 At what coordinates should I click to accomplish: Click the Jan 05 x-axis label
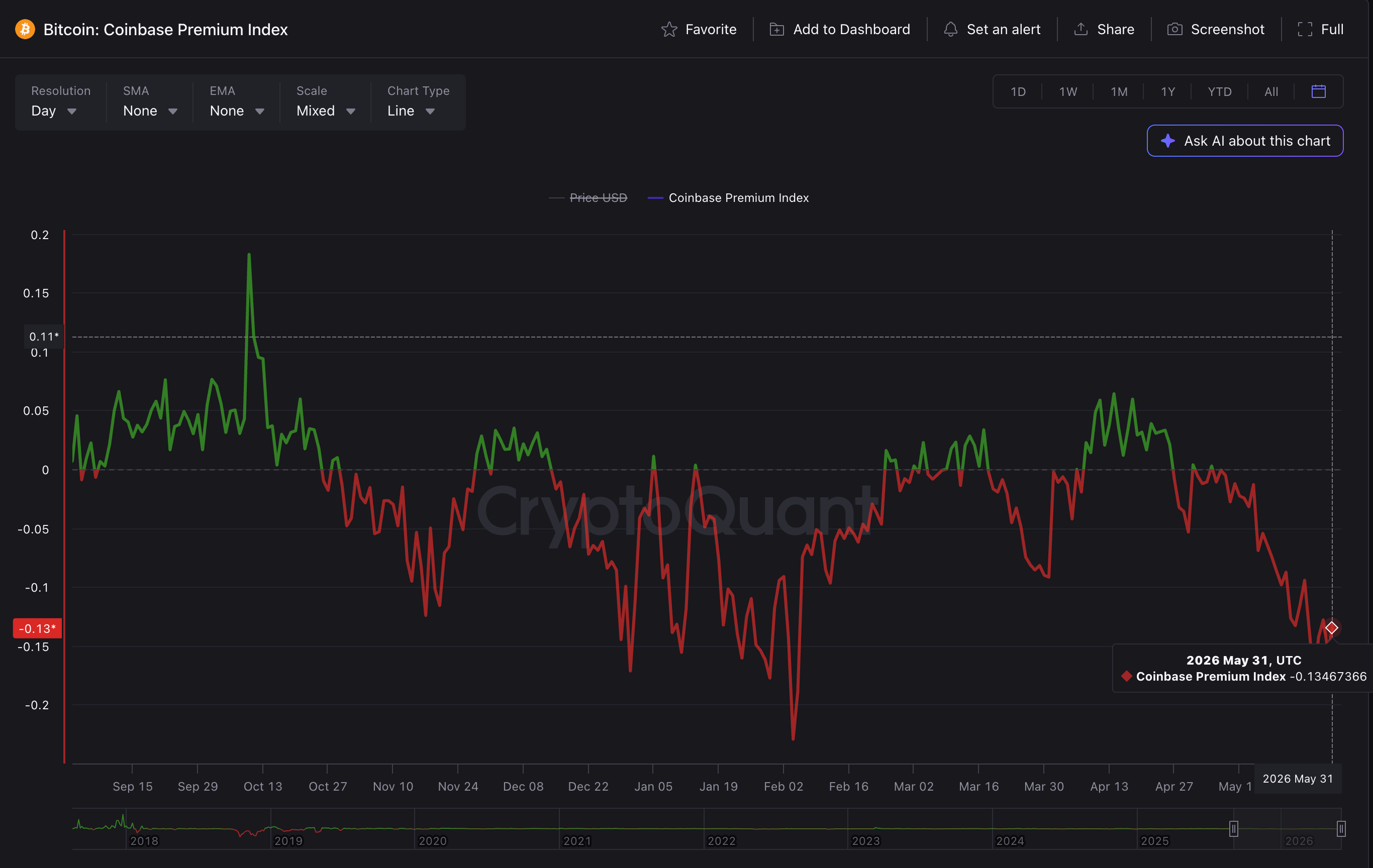point(653,787)
